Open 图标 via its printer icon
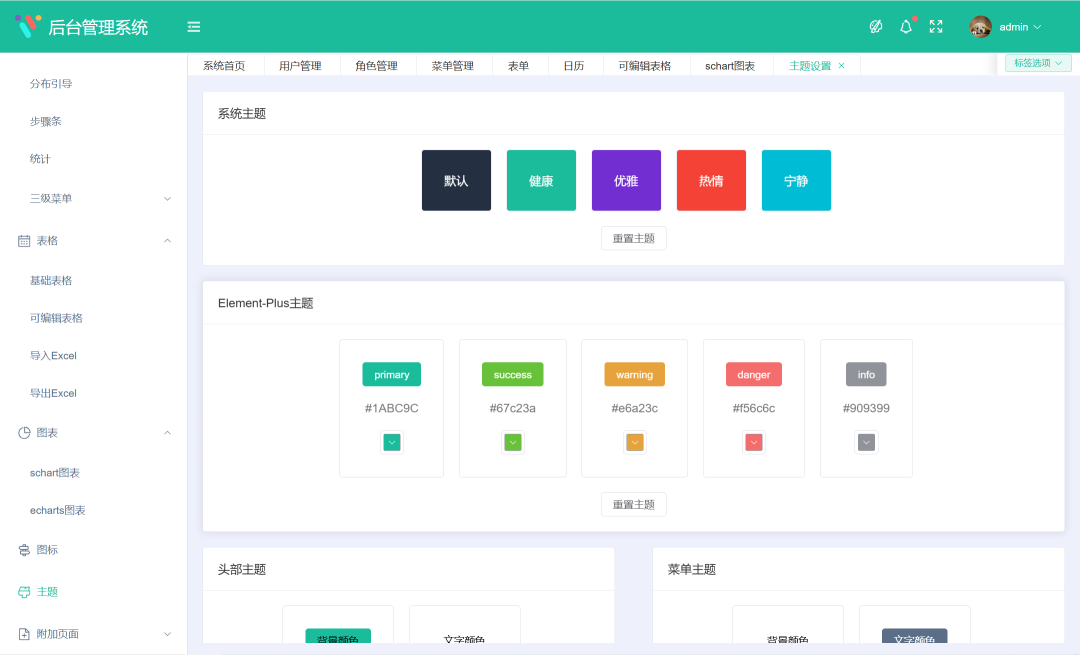This screenshot has height=655, width=1080. (x=24, y=549)
